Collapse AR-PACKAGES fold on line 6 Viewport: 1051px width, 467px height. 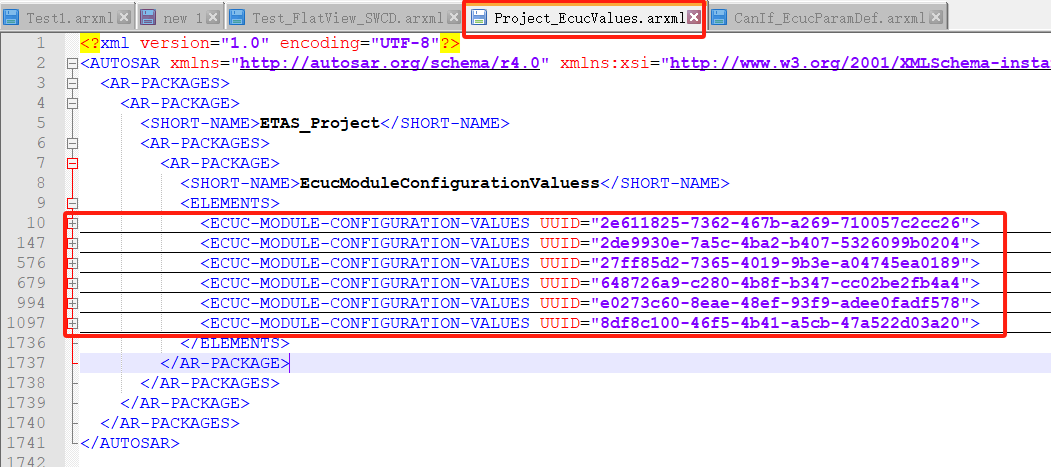[72, 143]
